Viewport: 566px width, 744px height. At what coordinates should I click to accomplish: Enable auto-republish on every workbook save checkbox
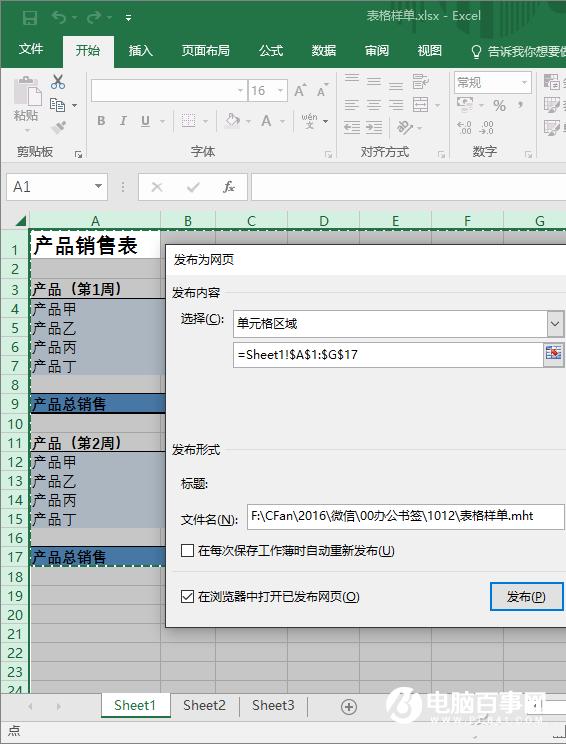click(x=187, y=550)
